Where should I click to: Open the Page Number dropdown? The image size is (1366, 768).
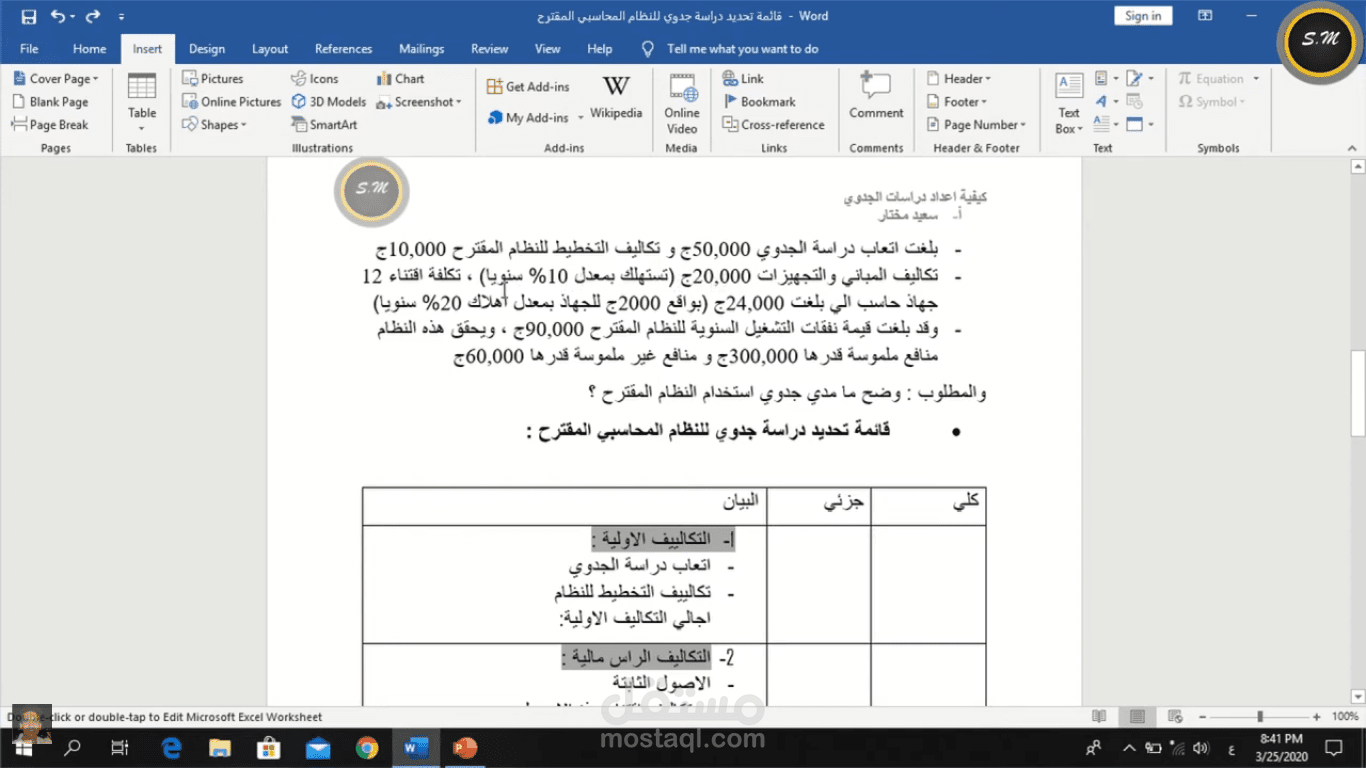977,125
